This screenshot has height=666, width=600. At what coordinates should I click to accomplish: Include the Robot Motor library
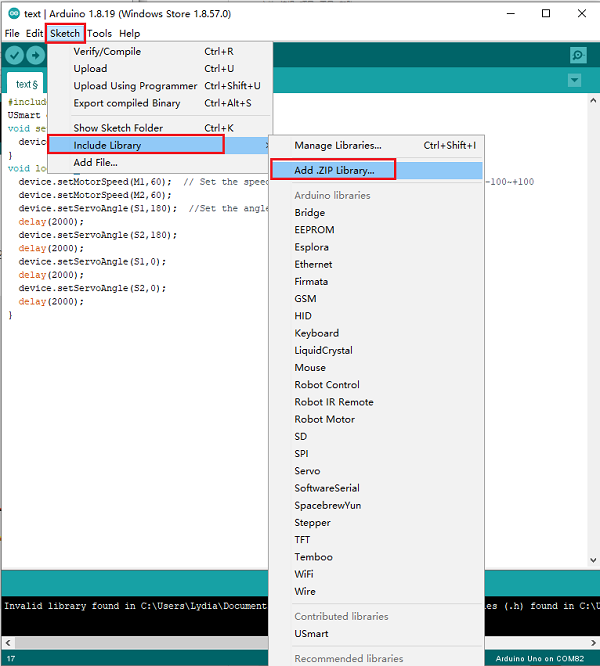[x=377, y=419]
